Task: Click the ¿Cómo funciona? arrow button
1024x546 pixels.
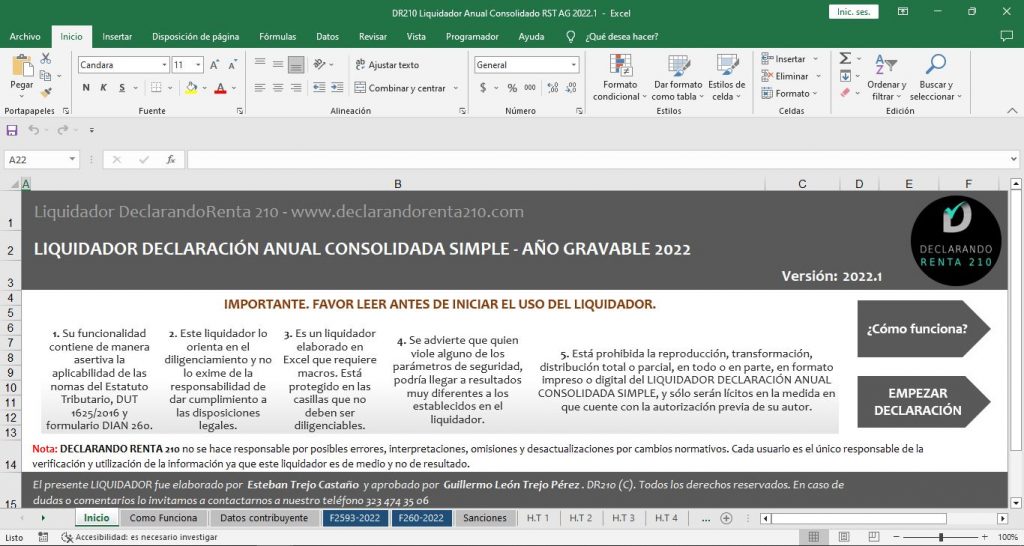Action: pos(923,329)
